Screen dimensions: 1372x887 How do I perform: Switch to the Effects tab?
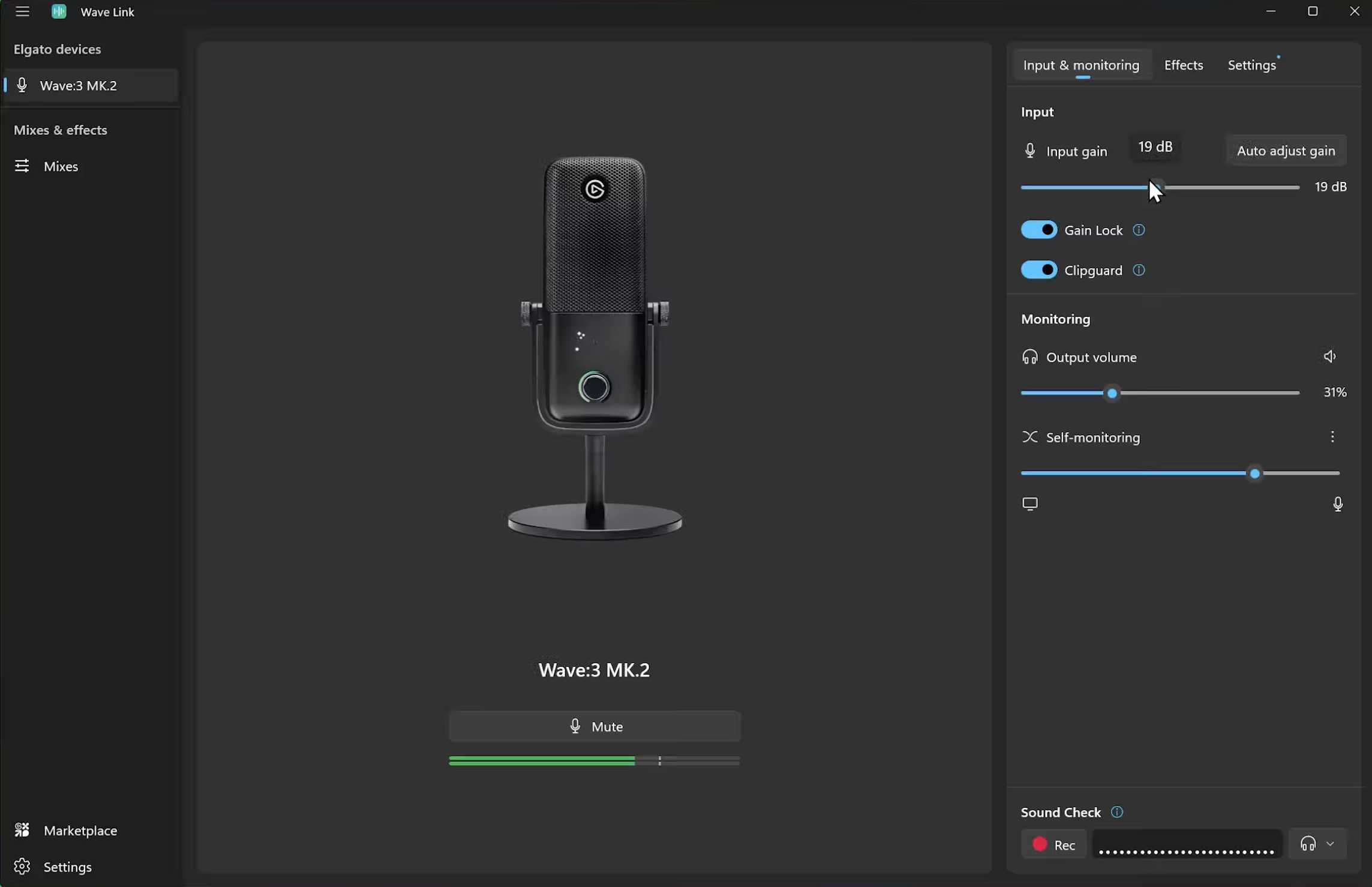[1183, 65]
